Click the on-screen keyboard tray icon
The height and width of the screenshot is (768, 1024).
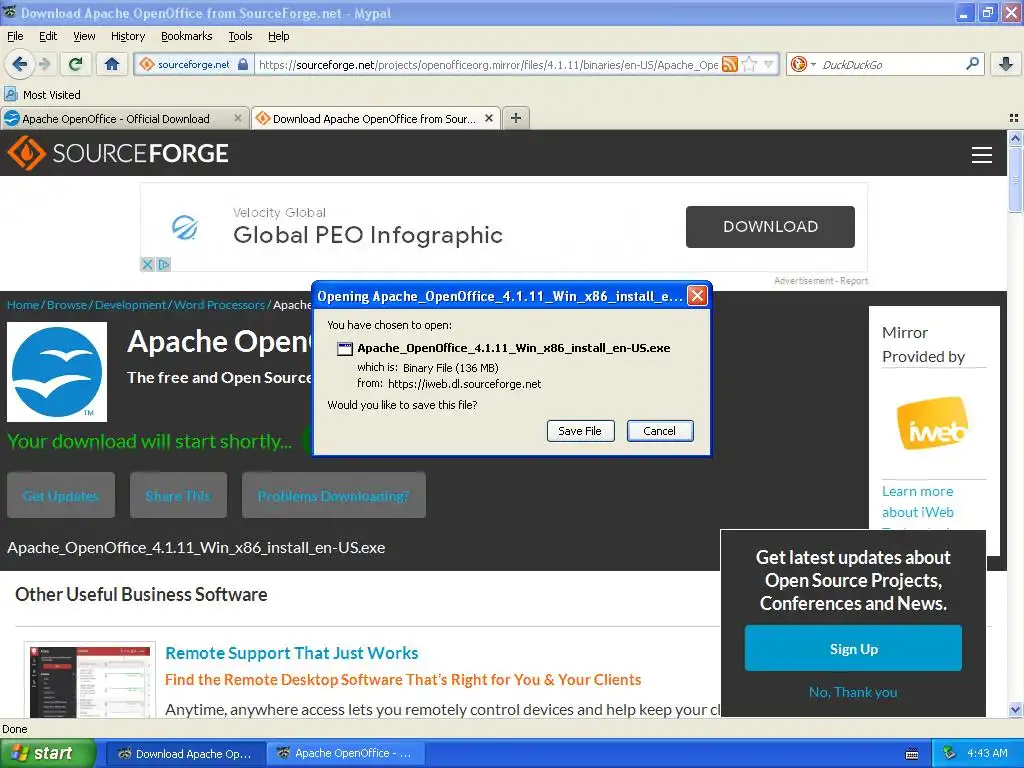[912, 754]
